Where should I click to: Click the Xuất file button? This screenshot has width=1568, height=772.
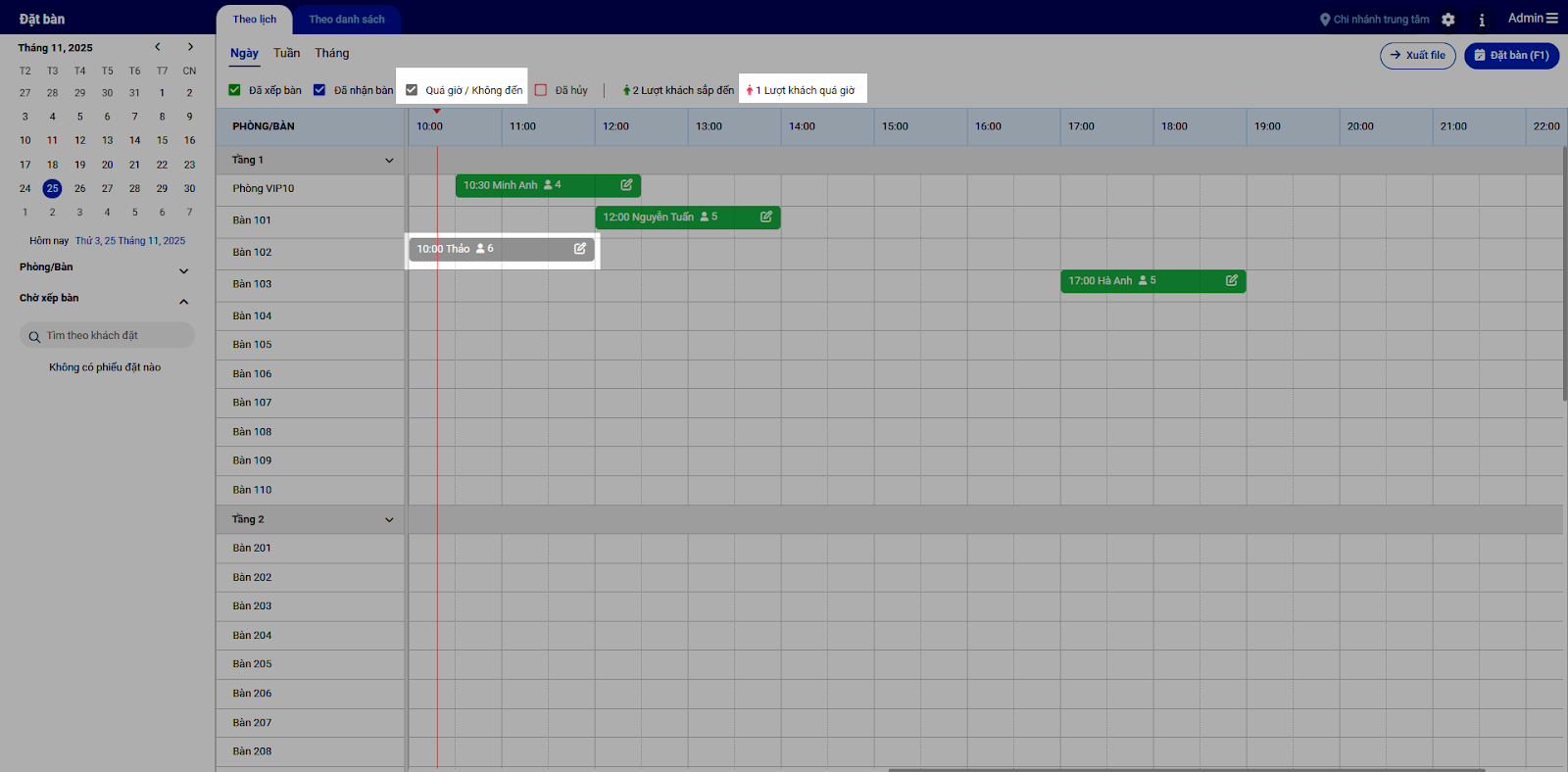[x=1418, y=56]
